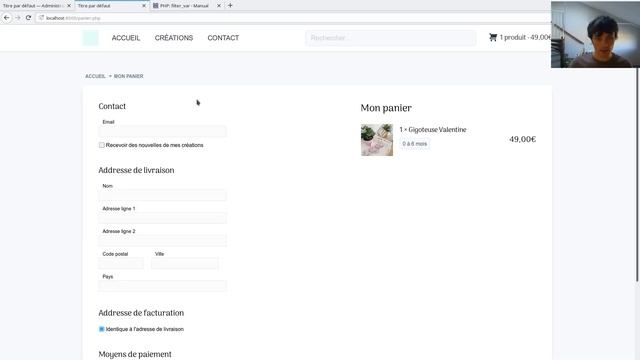Image resolution: width=640 pixels, height=360 pixels.
Task: Click the ACCUEIL breadcrumb link
Action: point(95,76)
